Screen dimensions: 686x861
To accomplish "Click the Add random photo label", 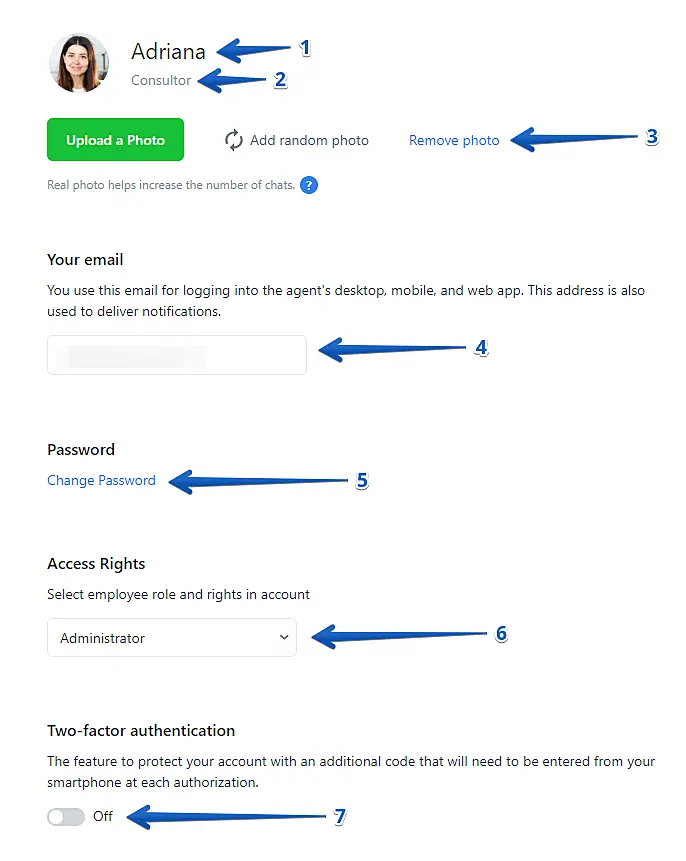I will coord(309,140).
